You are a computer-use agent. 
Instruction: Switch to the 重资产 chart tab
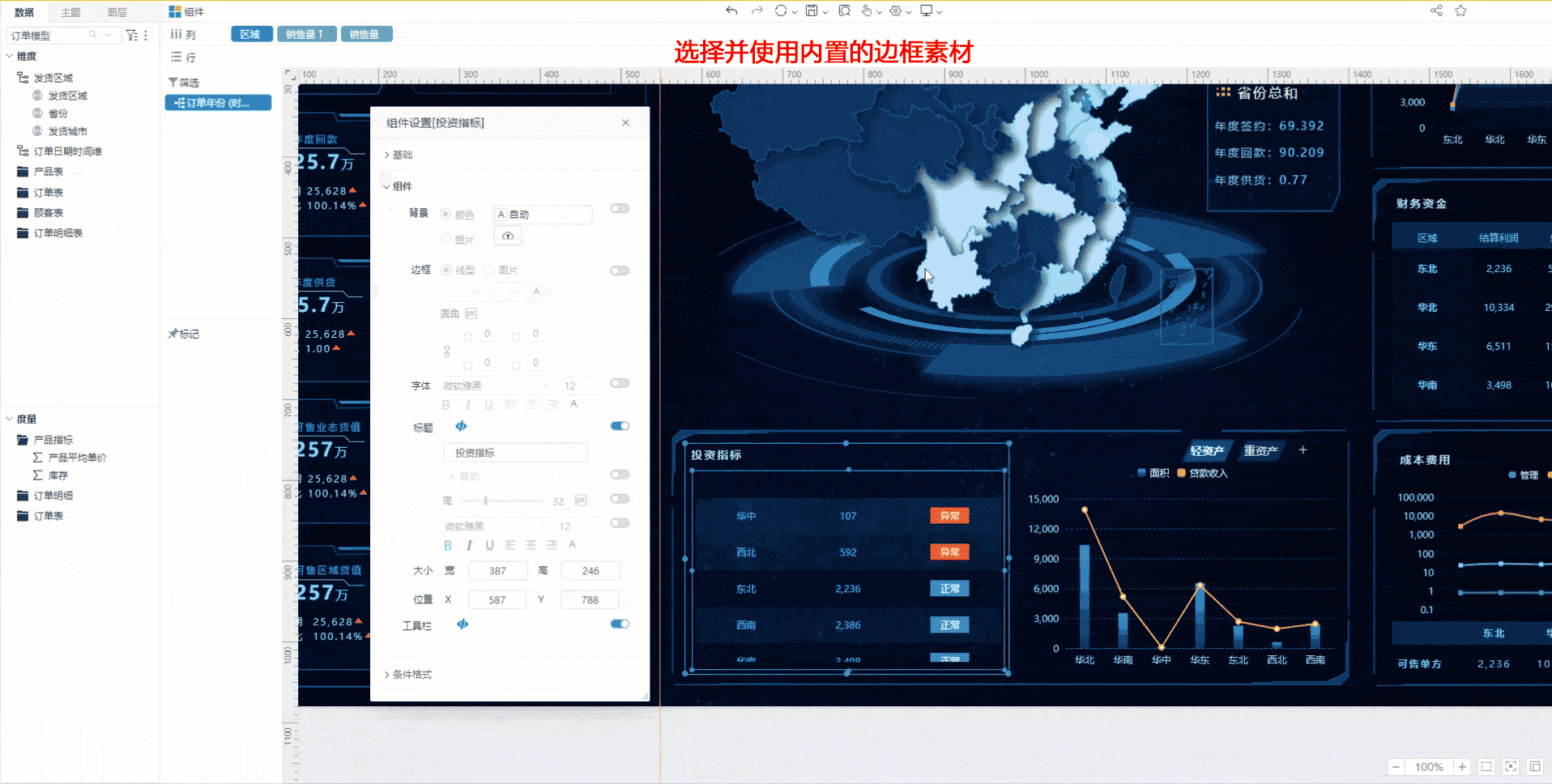pos(1261,450)
